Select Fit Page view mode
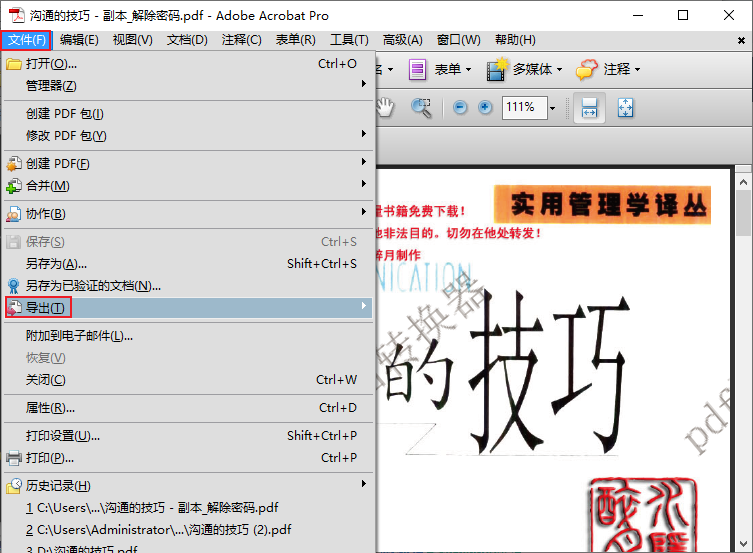This screenshot has height=553, width=753. click(625, 108)
